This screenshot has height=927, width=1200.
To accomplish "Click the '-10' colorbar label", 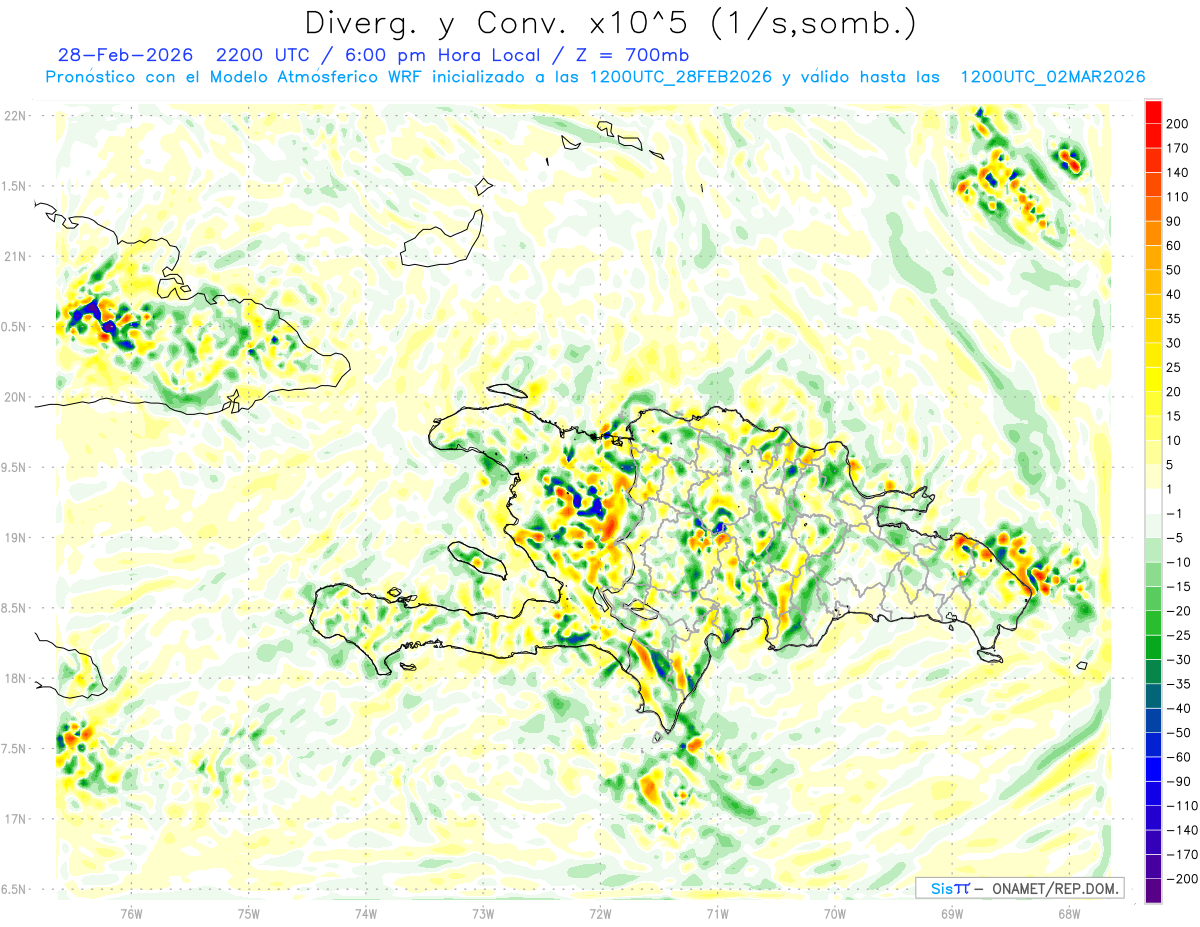I will pos(1178,562).
